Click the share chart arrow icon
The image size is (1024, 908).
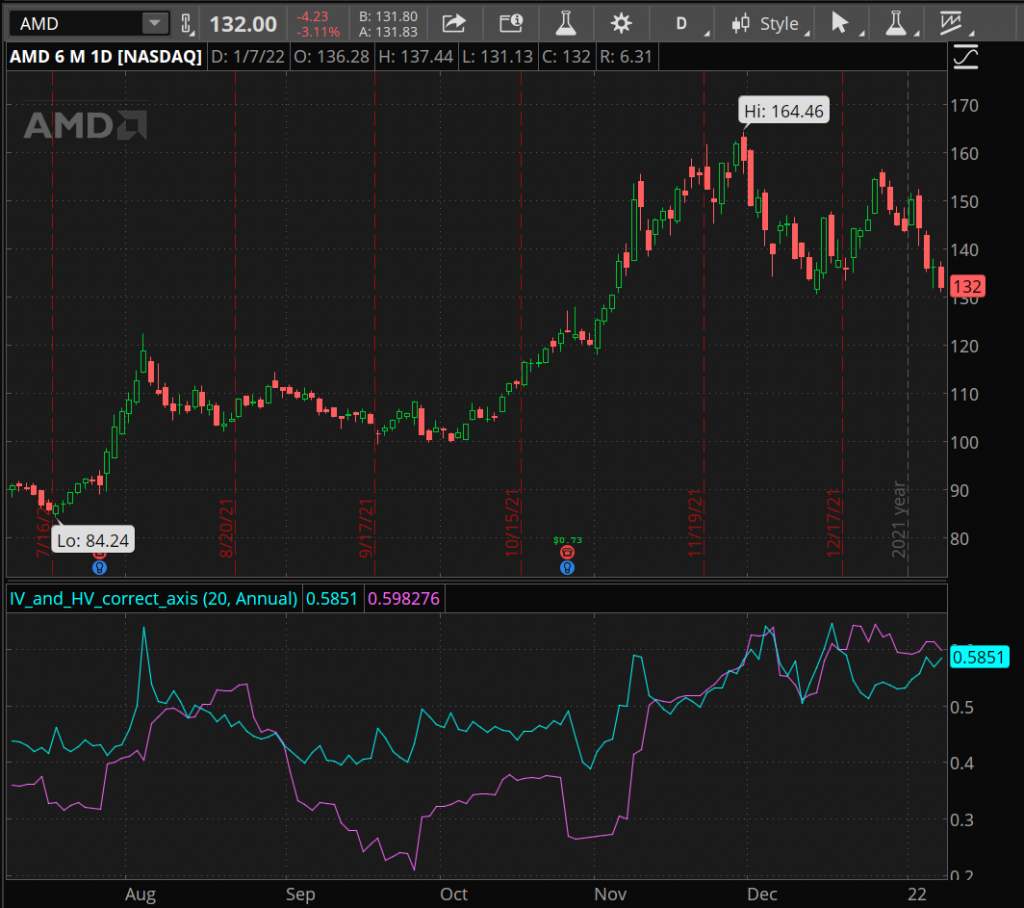point(454,24)
